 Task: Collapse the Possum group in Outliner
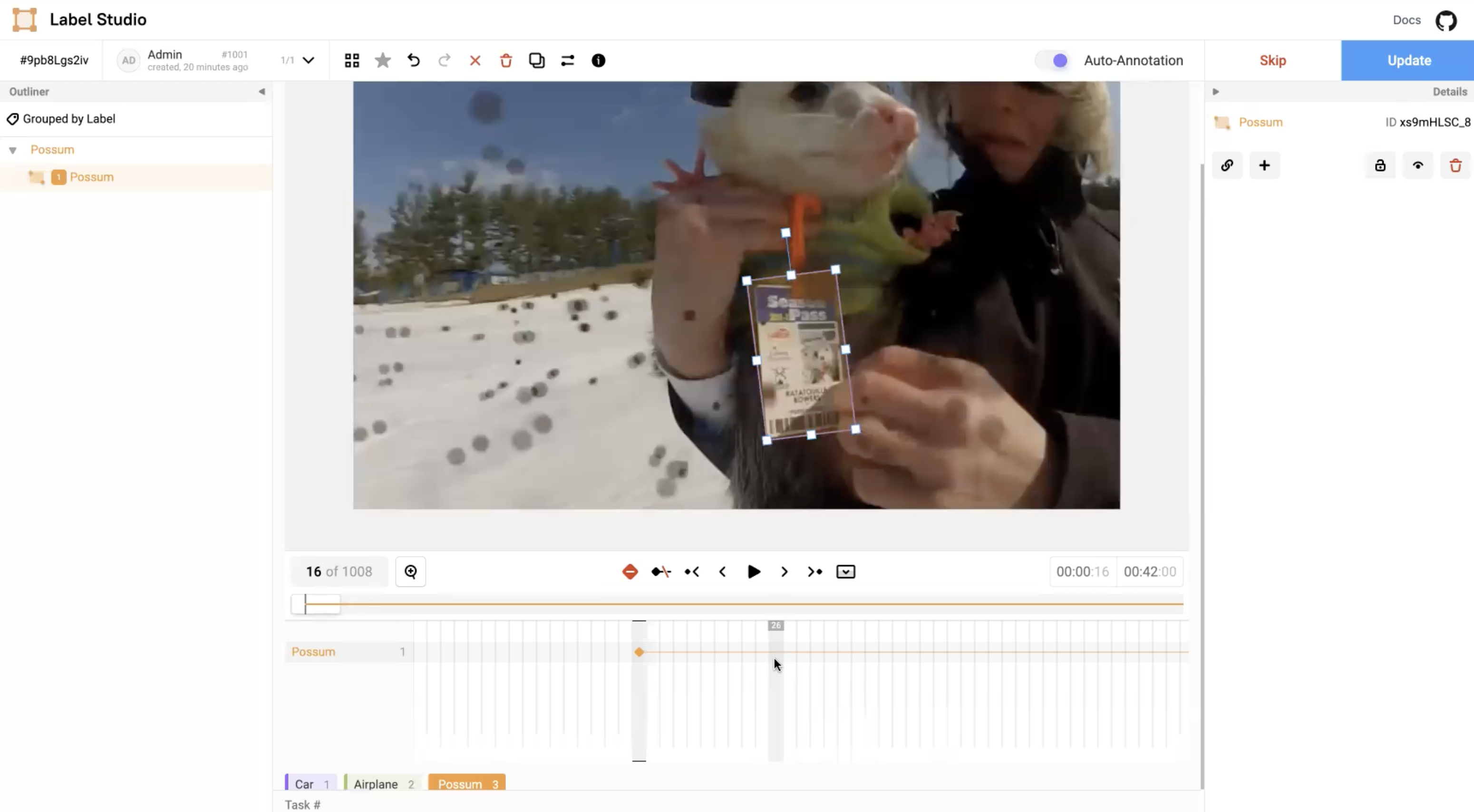point(12,150)
